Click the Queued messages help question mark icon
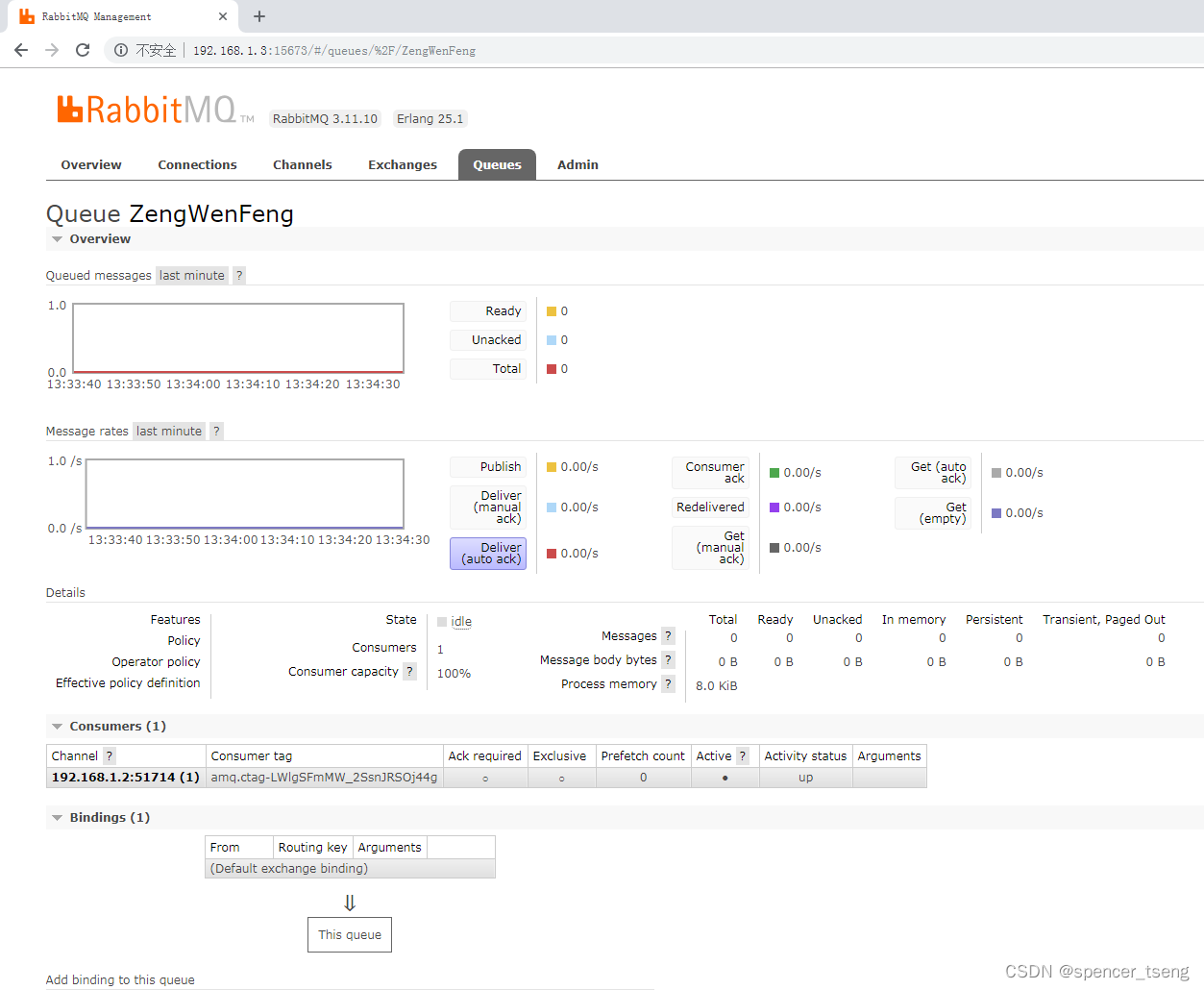 pos(238,275)
